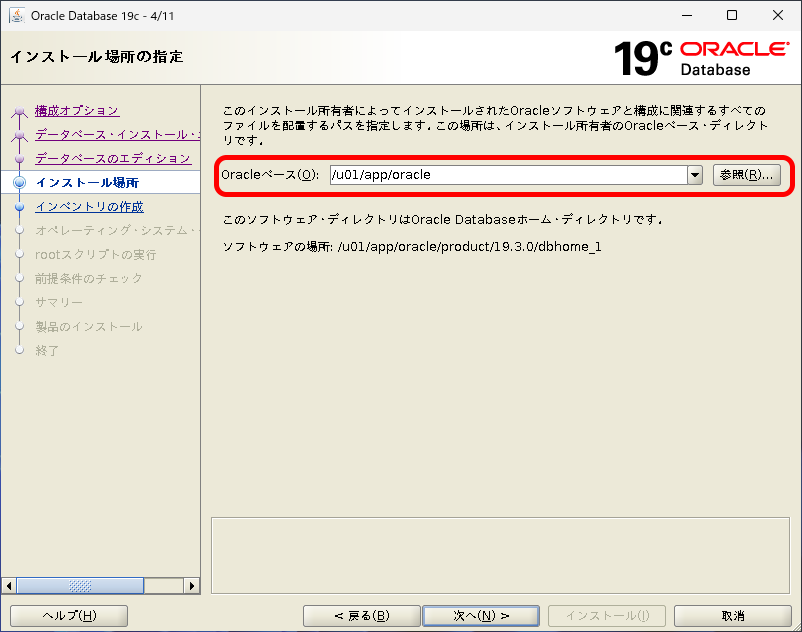Open the インベントリの作成 step link

click(90, 207)
